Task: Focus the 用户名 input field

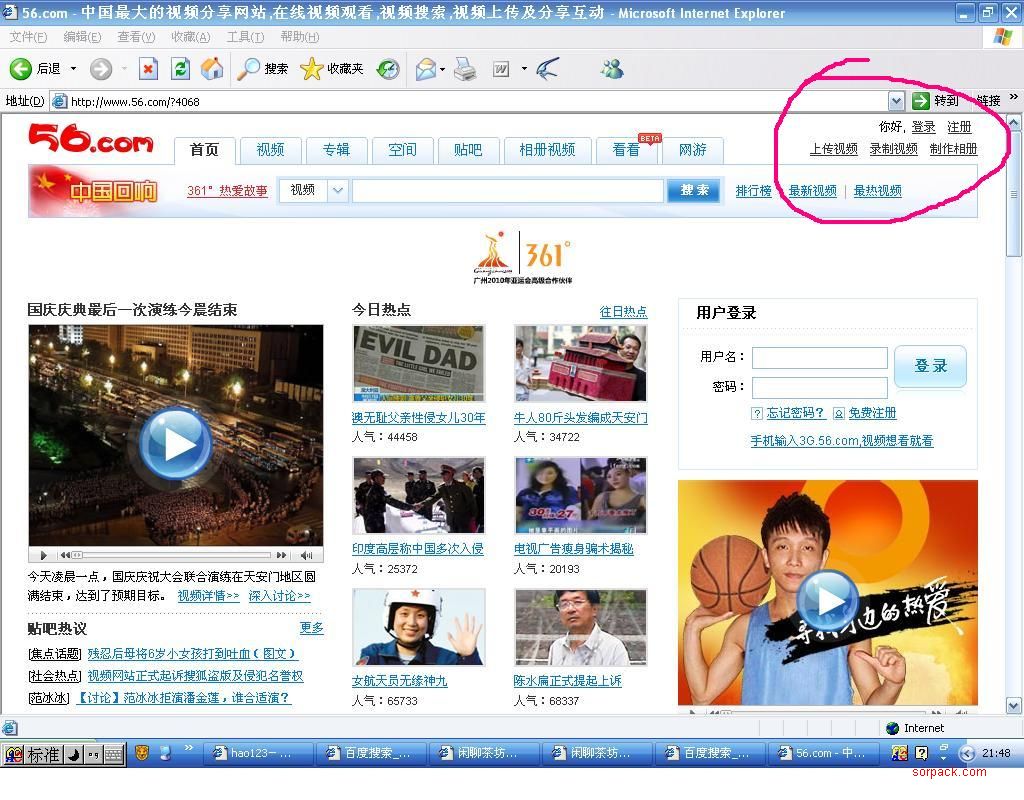Action: point(819,357)
